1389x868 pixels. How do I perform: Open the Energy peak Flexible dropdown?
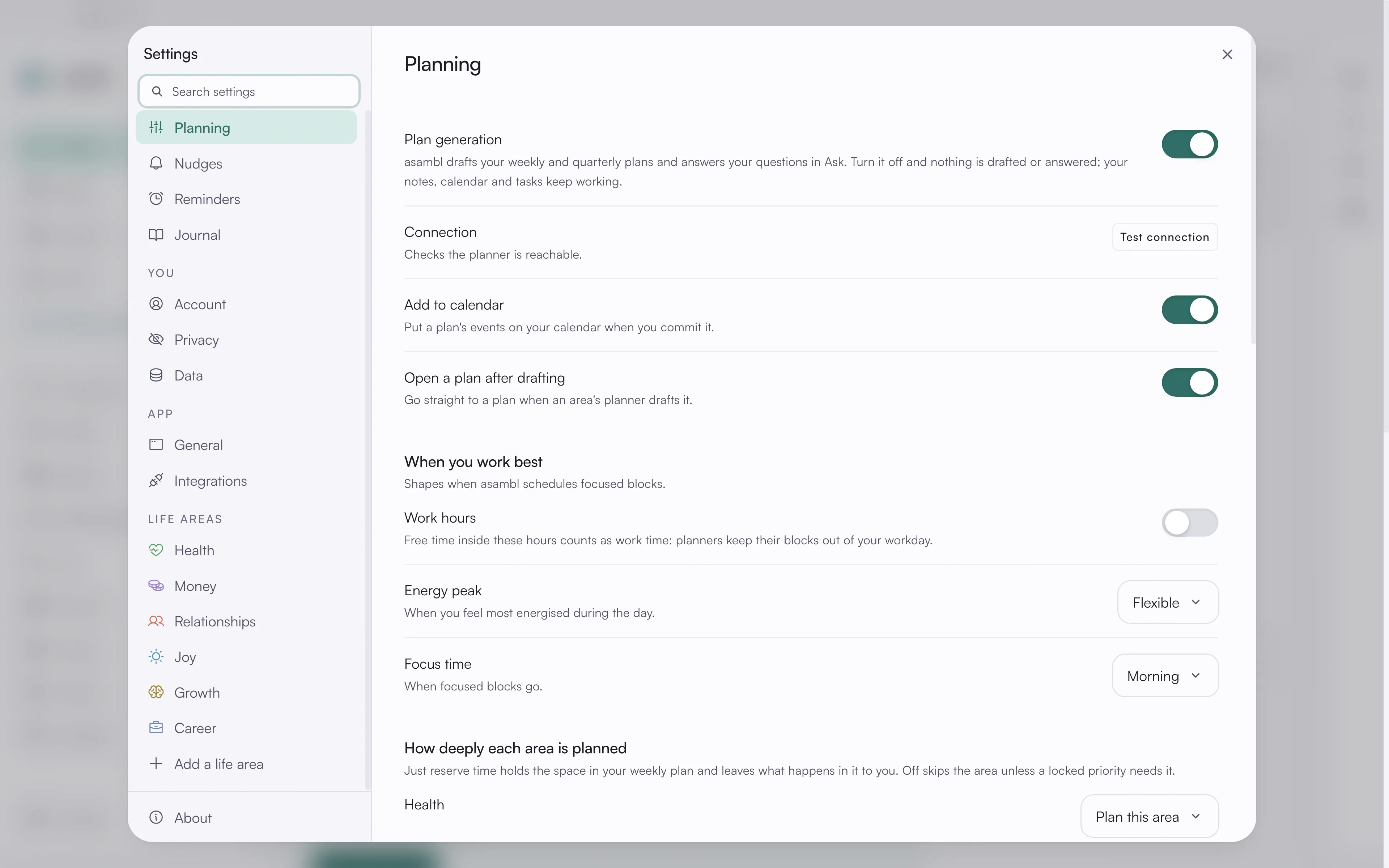pos(1168,602)
